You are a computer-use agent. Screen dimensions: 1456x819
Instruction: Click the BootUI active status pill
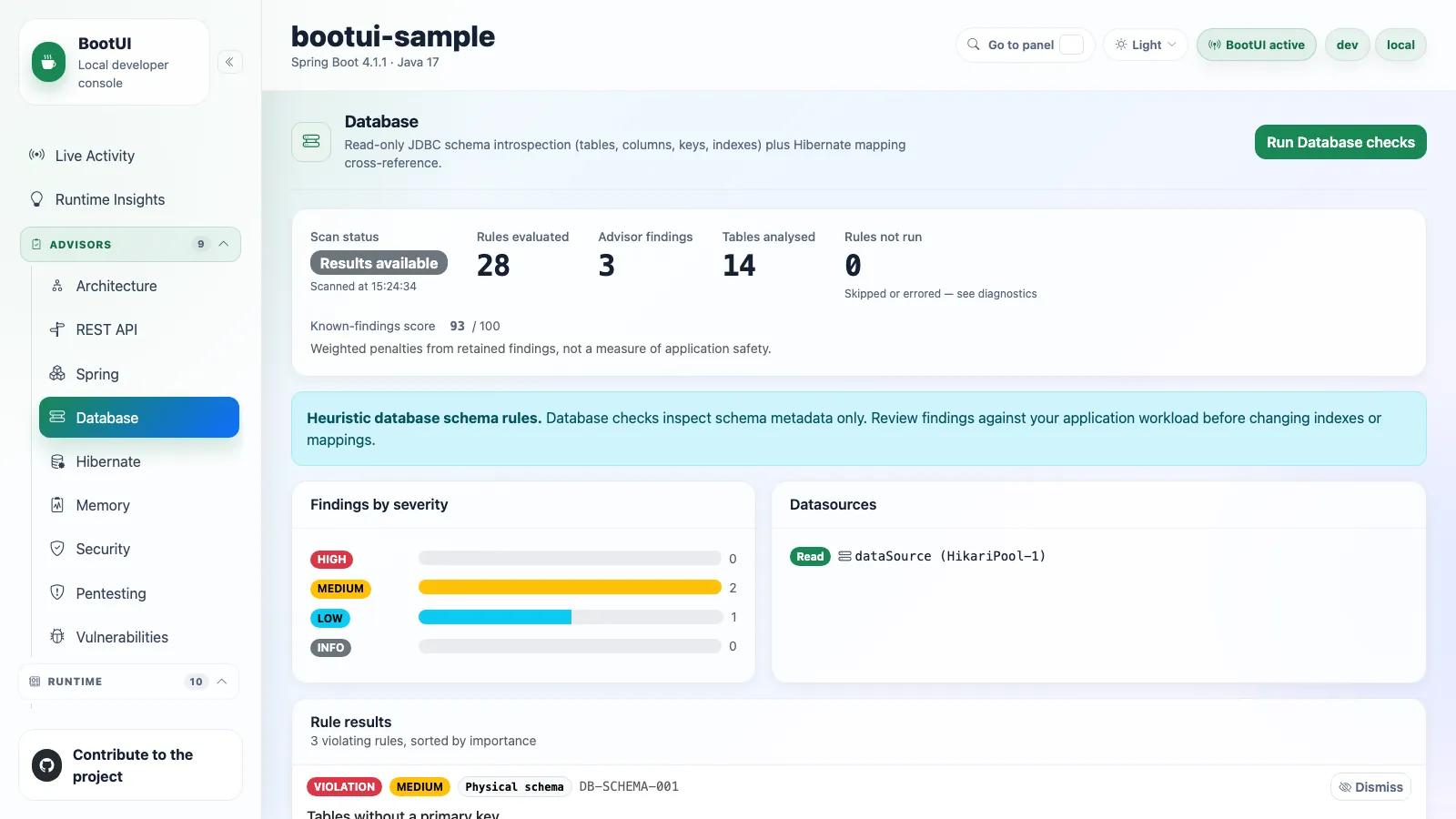(x=1257, y=45)
